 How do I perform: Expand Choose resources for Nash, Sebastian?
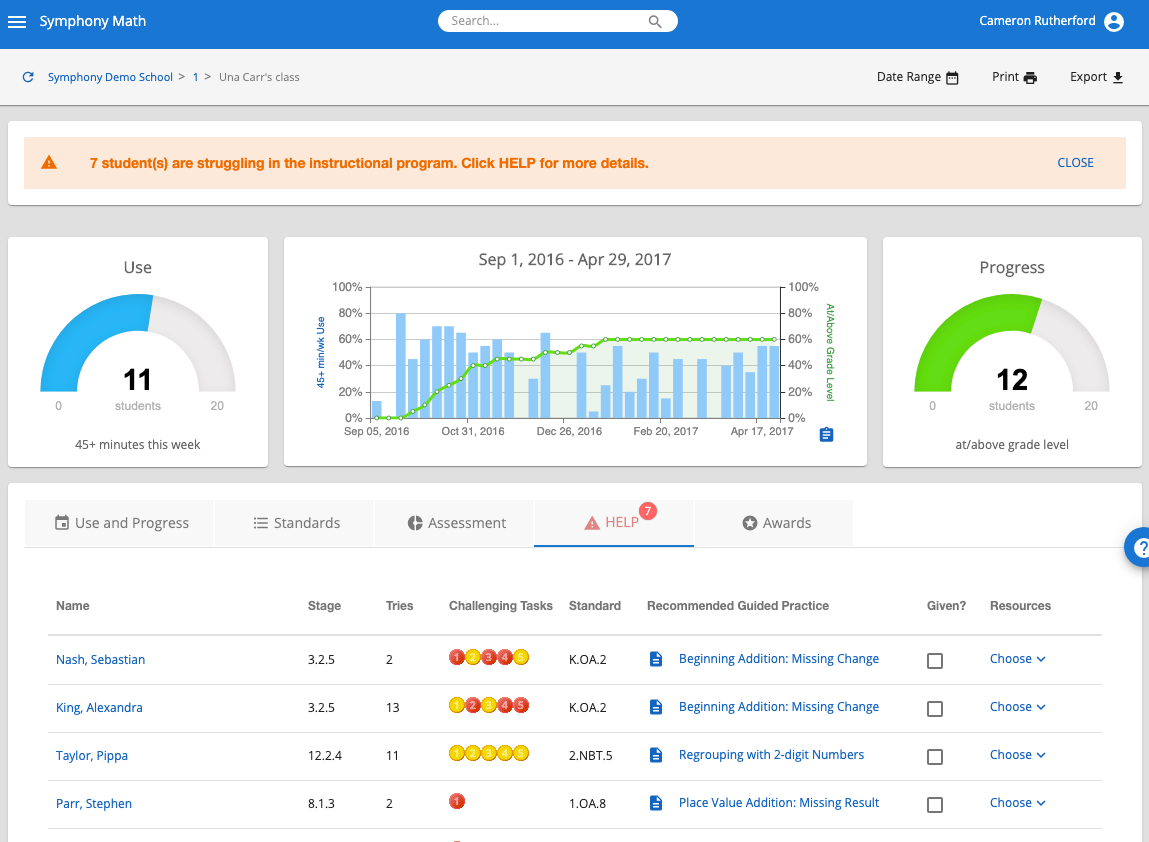click(x=1018, y=659)
